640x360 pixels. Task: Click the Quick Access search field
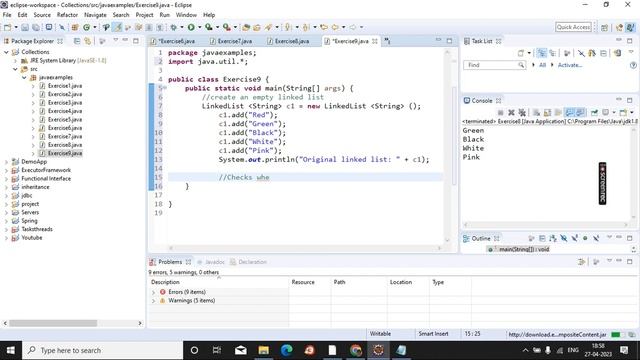click(573, 27)
